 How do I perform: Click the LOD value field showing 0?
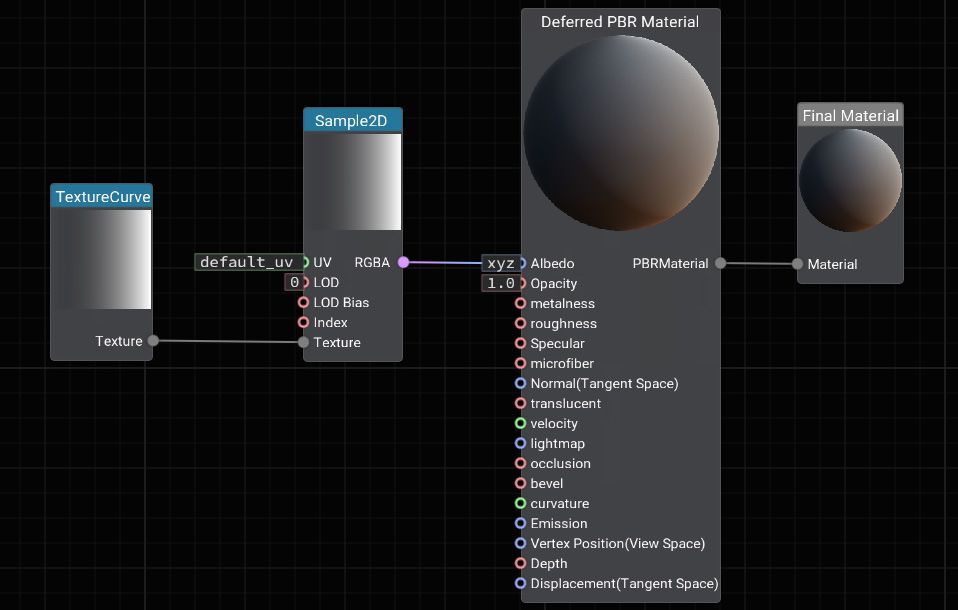point(294,282)
